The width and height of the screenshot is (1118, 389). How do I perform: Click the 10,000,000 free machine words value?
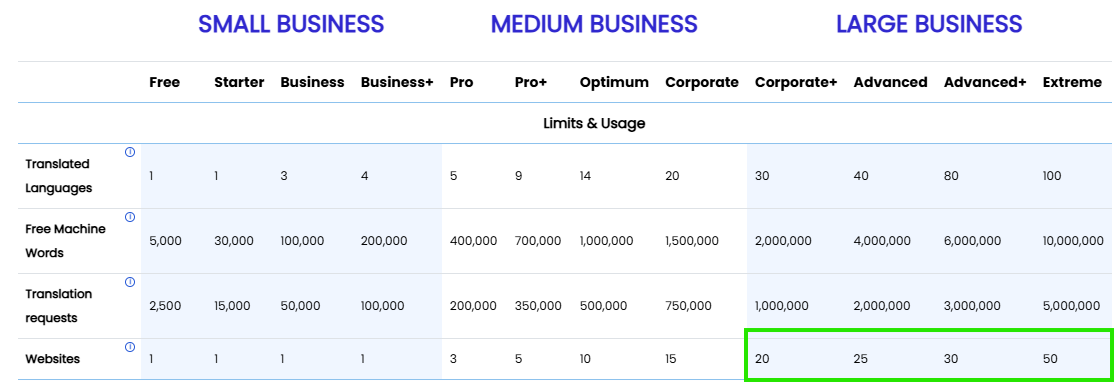coord(1072,241)
